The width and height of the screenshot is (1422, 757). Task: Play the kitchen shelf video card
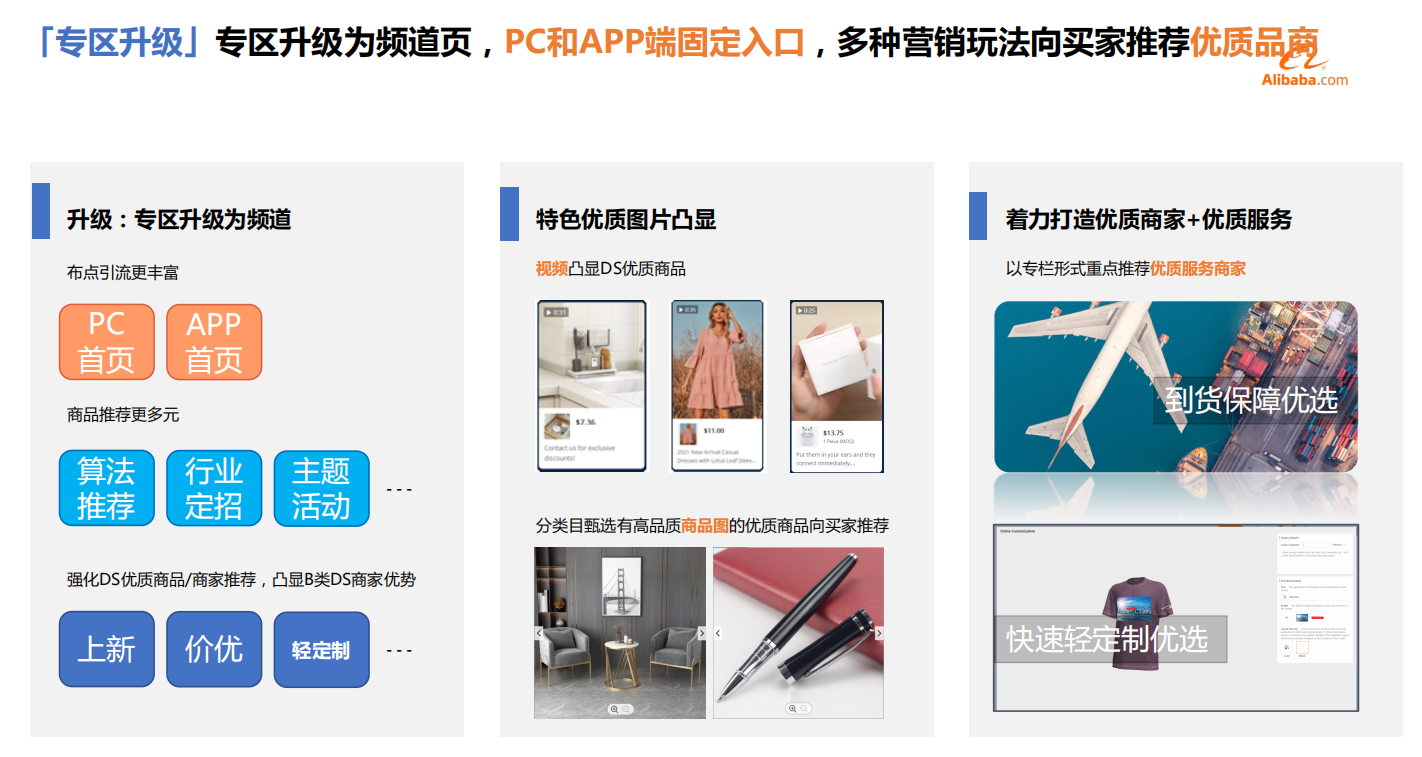click(x=592, y=386)
